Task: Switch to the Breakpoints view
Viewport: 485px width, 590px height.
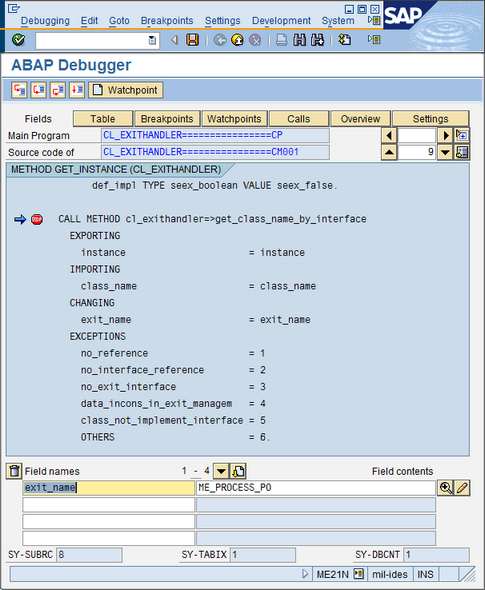Action: (167, 119)
